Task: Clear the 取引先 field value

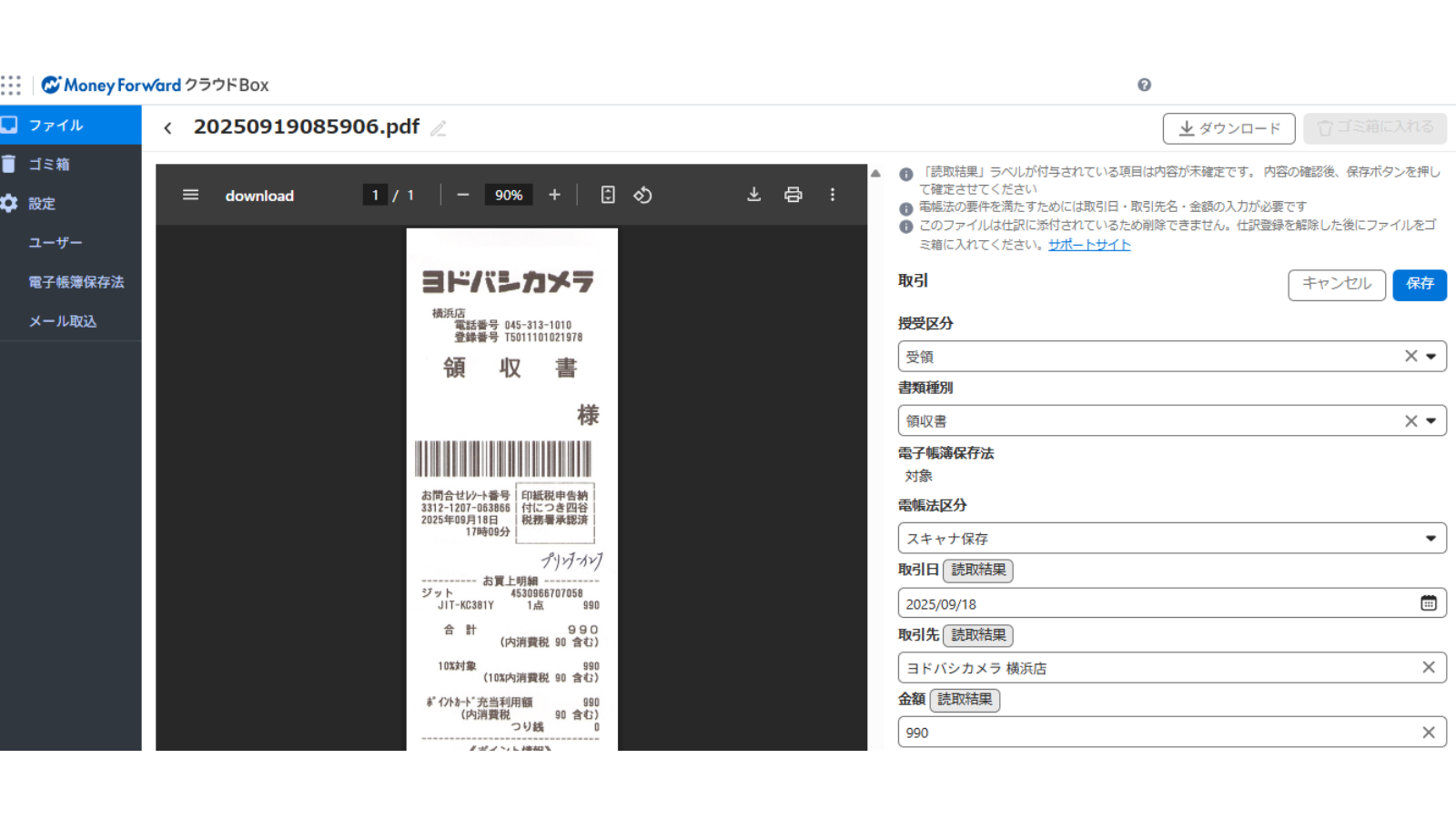Action: (x=1428, y=668)
